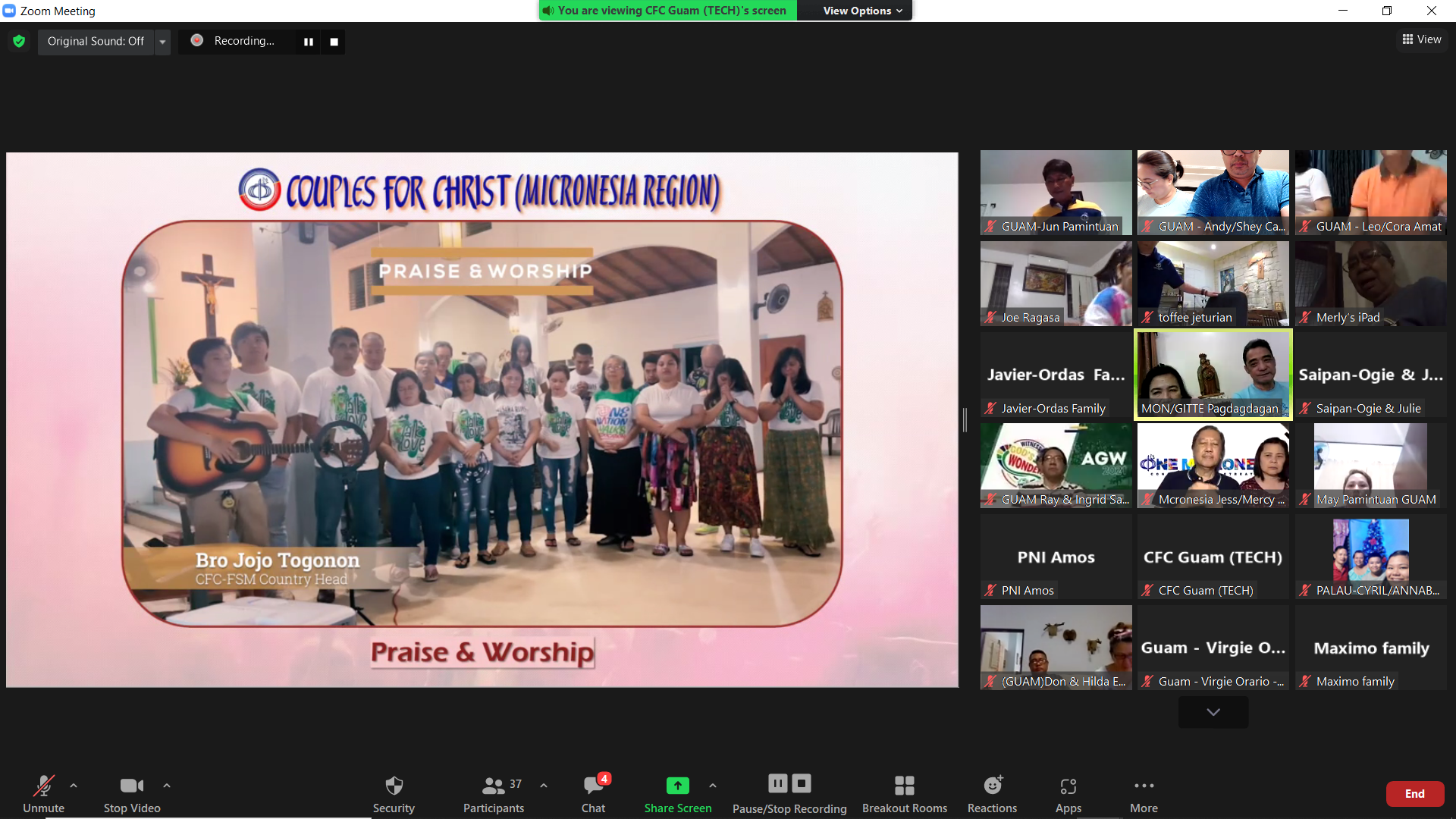Stop recording via top indicator stop icon
Image resolution: width=1456 pixels, height=819 pixels.
coord(334,42)
